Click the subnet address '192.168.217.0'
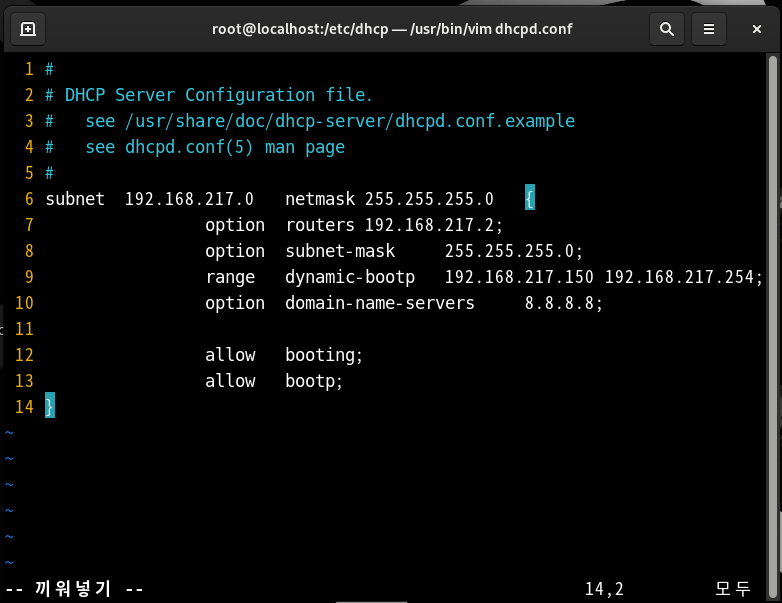The height and width of the screenshot is (603, 782). [x=189, y=199]
